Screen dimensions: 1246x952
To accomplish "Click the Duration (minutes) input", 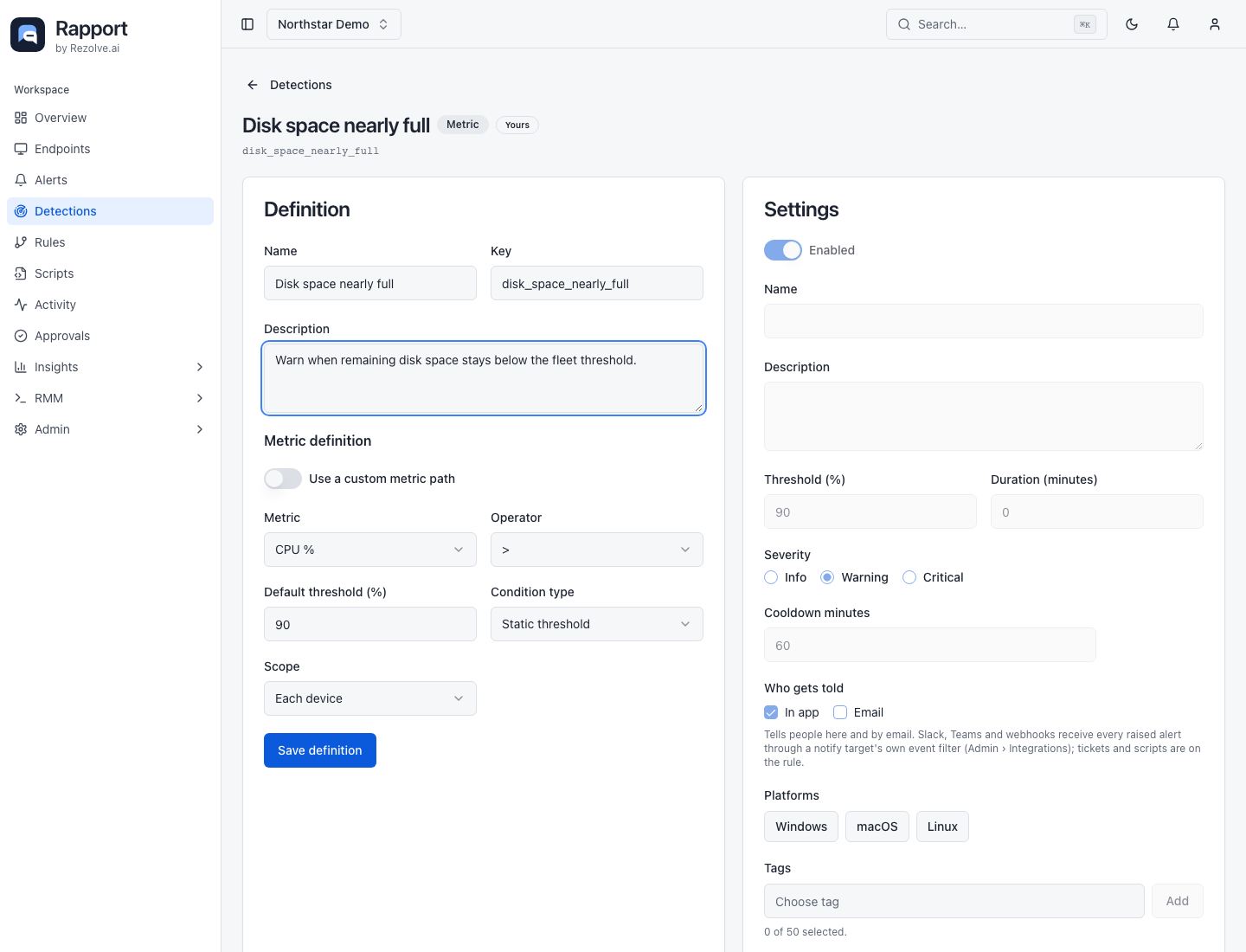I will coord(1097,511).
